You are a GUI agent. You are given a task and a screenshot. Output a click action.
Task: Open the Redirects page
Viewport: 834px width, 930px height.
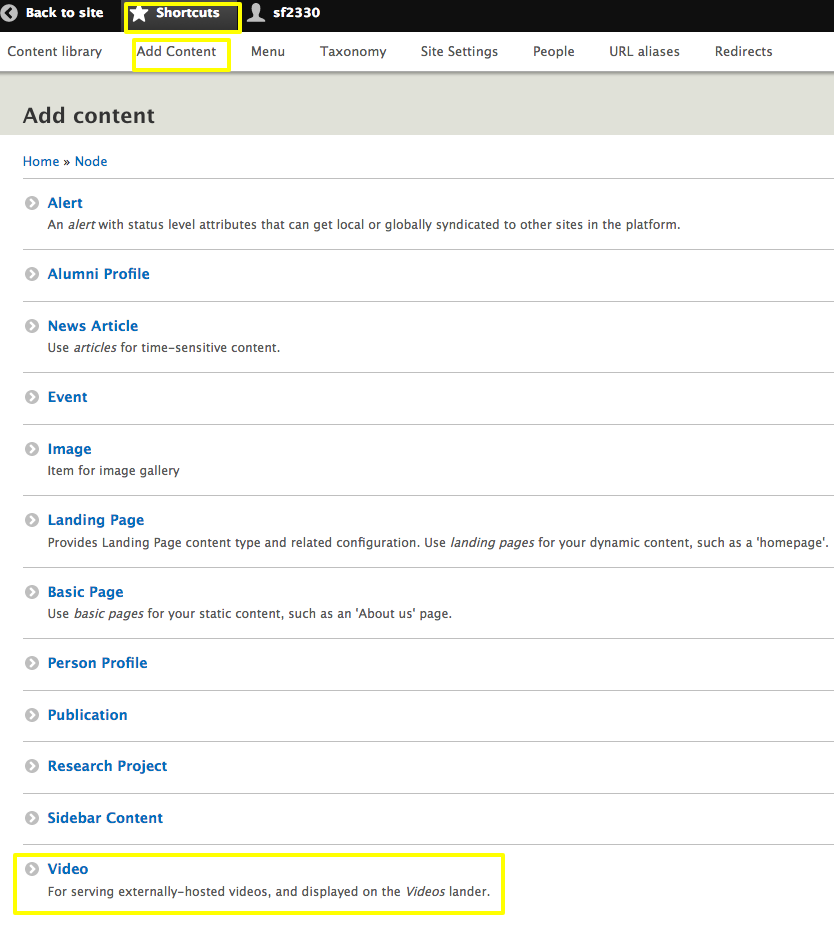pos(743,52)
